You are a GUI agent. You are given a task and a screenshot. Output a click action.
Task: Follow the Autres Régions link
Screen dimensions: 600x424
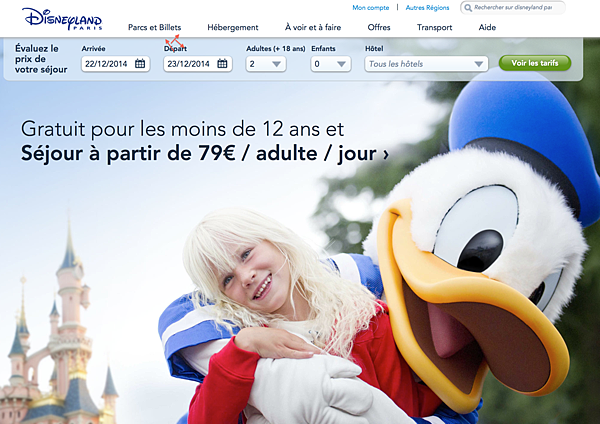pyautogui.click(x=427, y=7)
